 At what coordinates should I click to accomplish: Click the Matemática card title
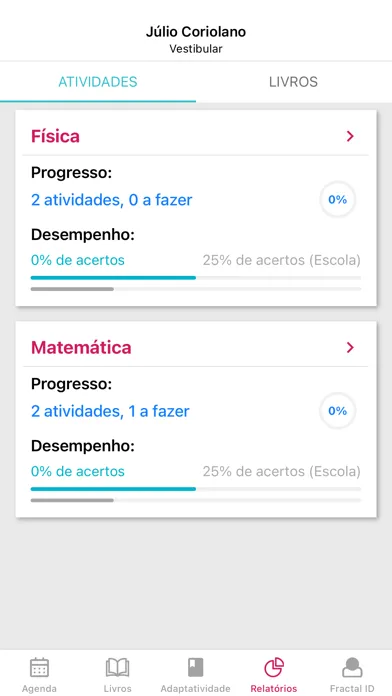click(81, 348)
